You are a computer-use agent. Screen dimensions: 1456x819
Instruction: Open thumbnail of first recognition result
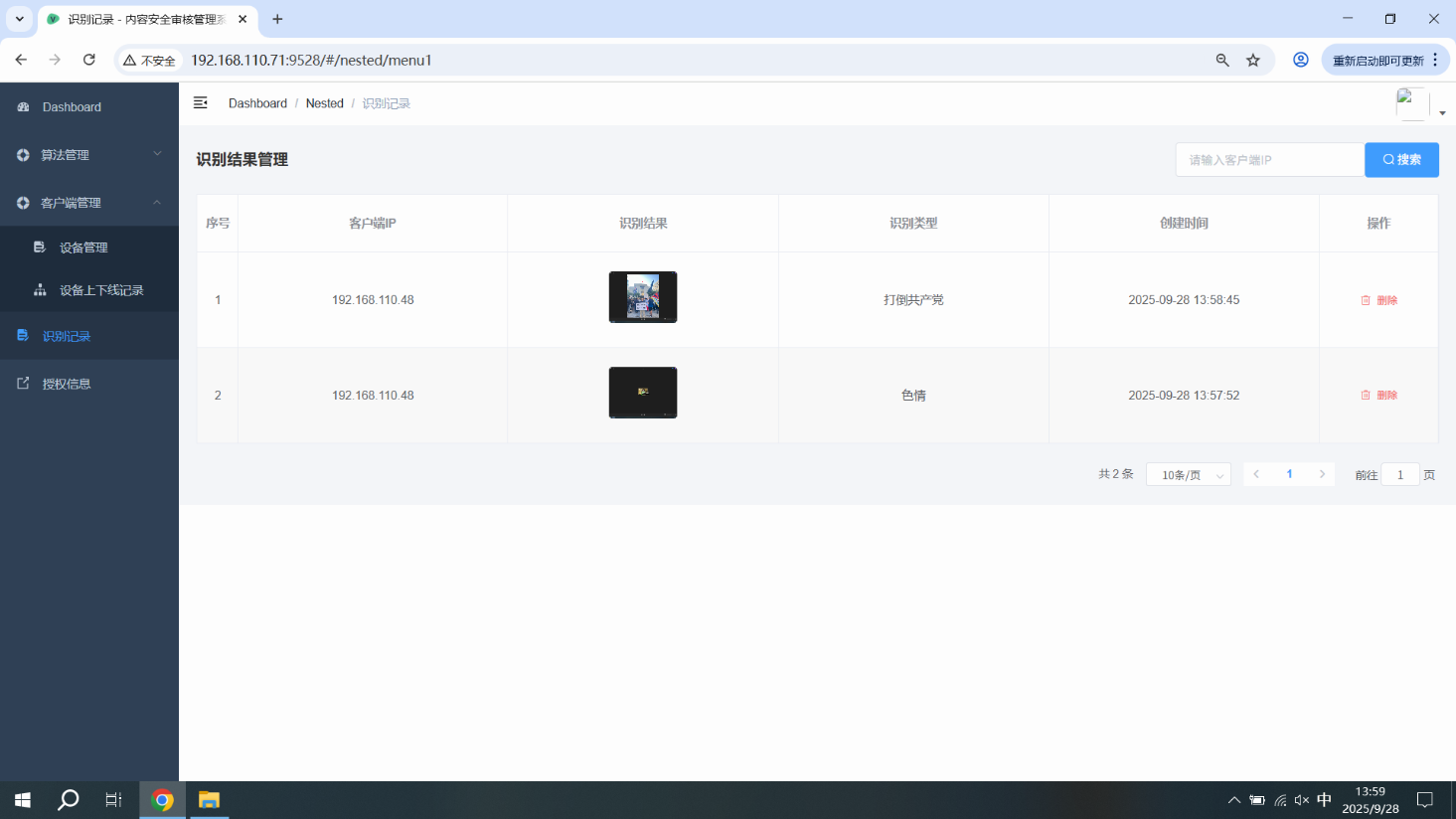click(643, 297)
